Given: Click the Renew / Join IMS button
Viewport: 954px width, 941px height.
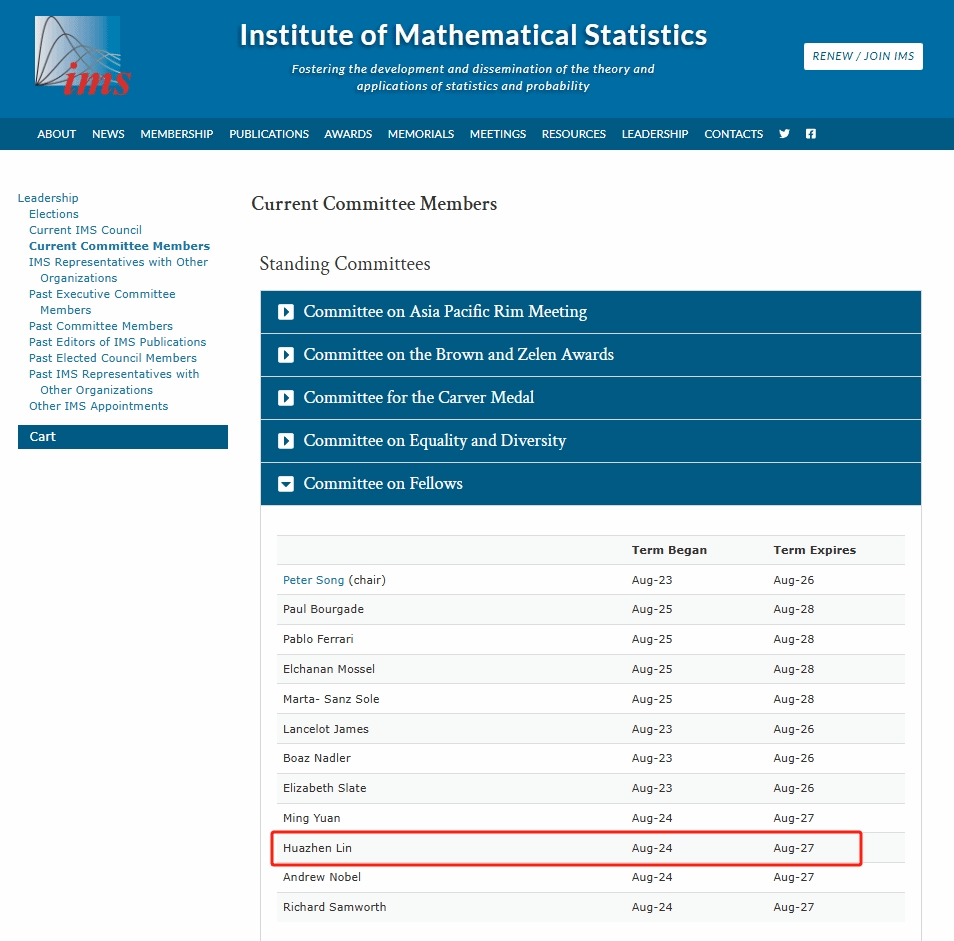Looking at the screenshot, I should (x=863, y=57).
